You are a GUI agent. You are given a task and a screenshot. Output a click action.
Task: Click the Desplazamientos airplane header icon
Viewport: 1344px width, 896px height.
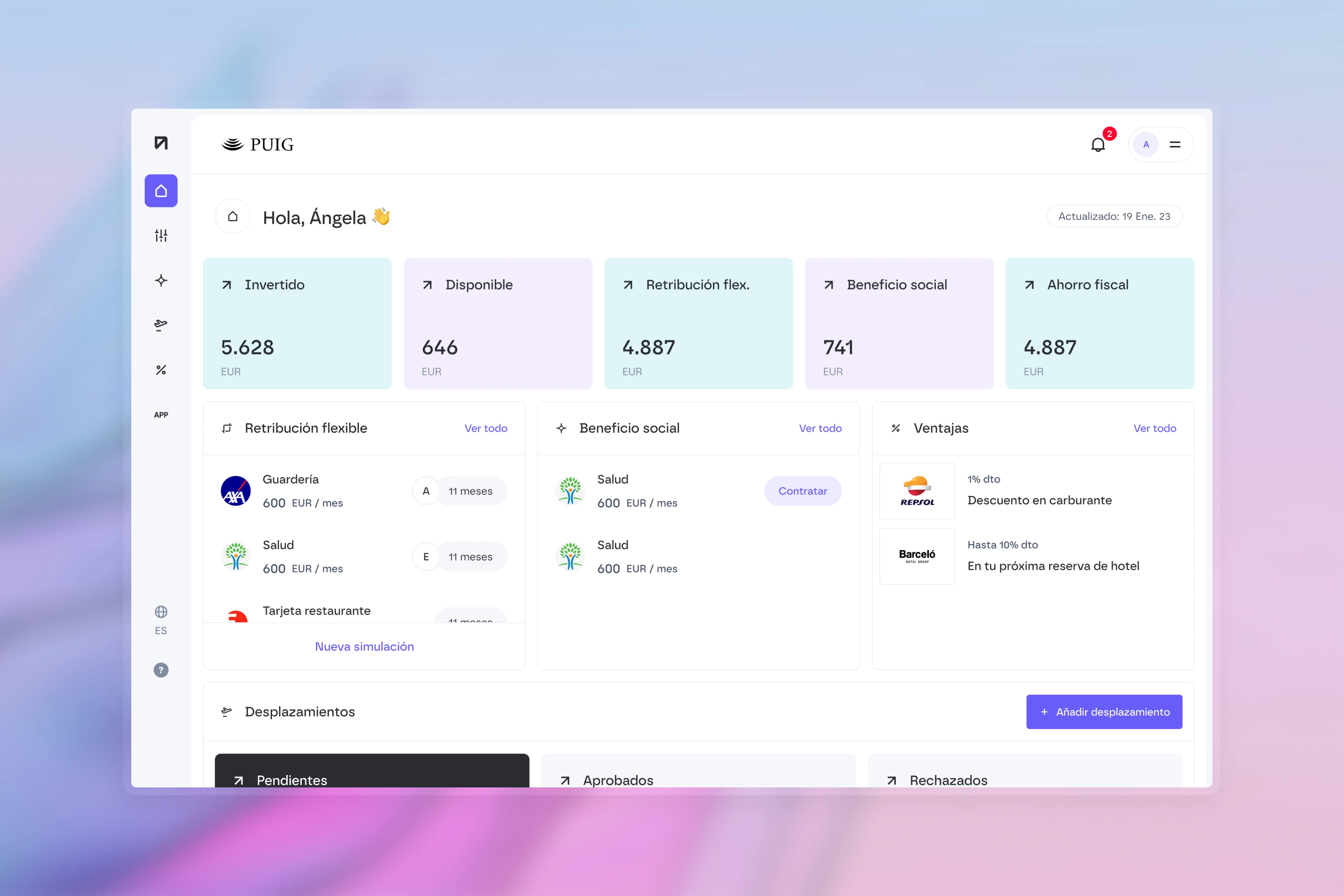227,711
